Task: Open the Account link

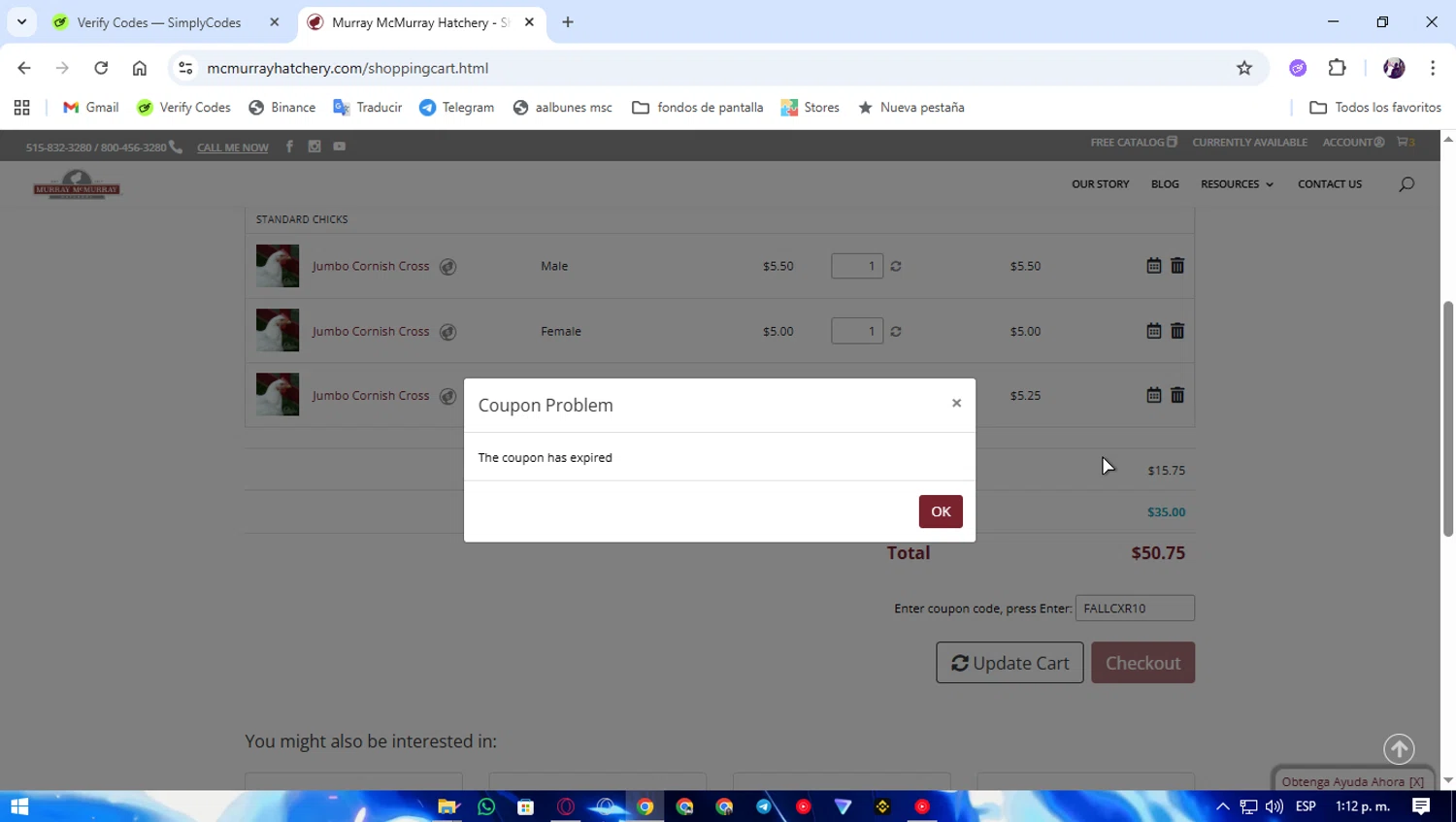Action: tap(1353, 143)
